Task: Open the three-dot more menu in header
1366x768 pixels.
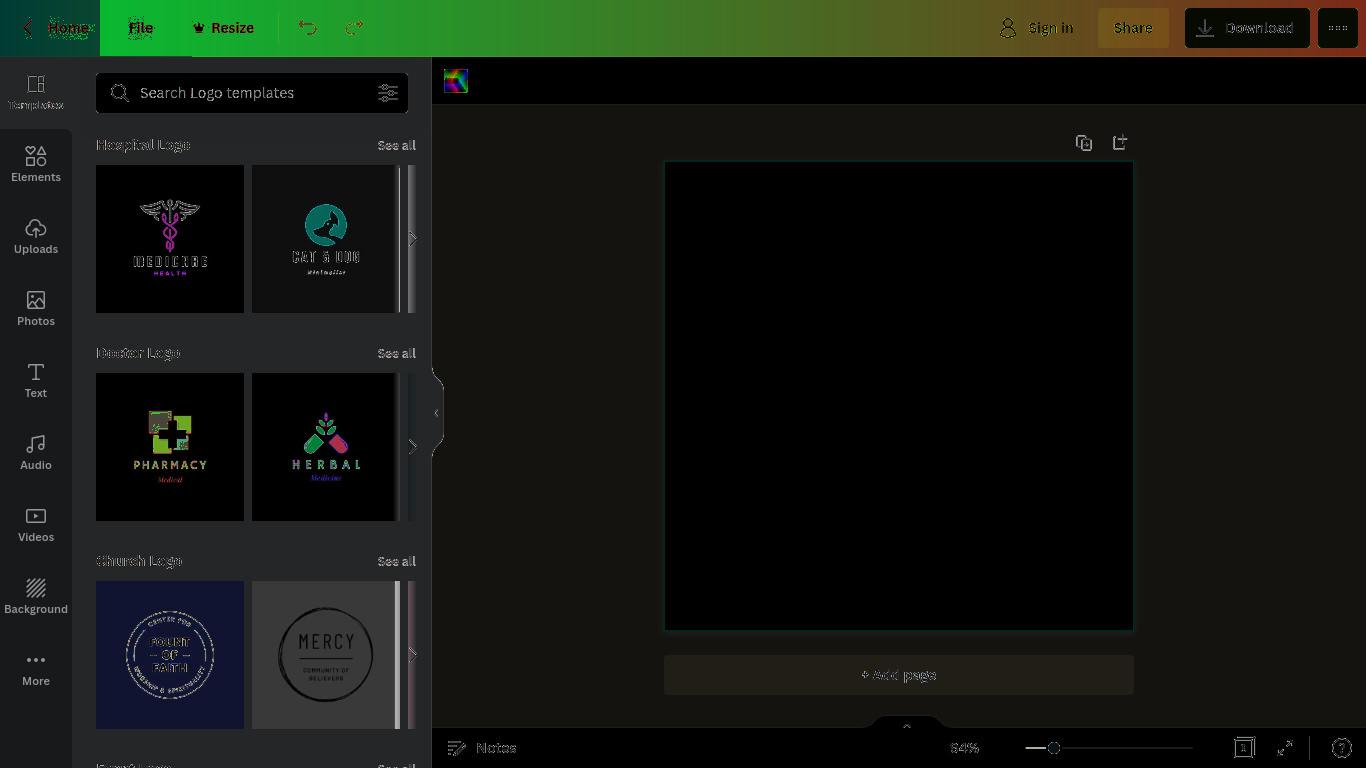Action: coord(1338,28)
